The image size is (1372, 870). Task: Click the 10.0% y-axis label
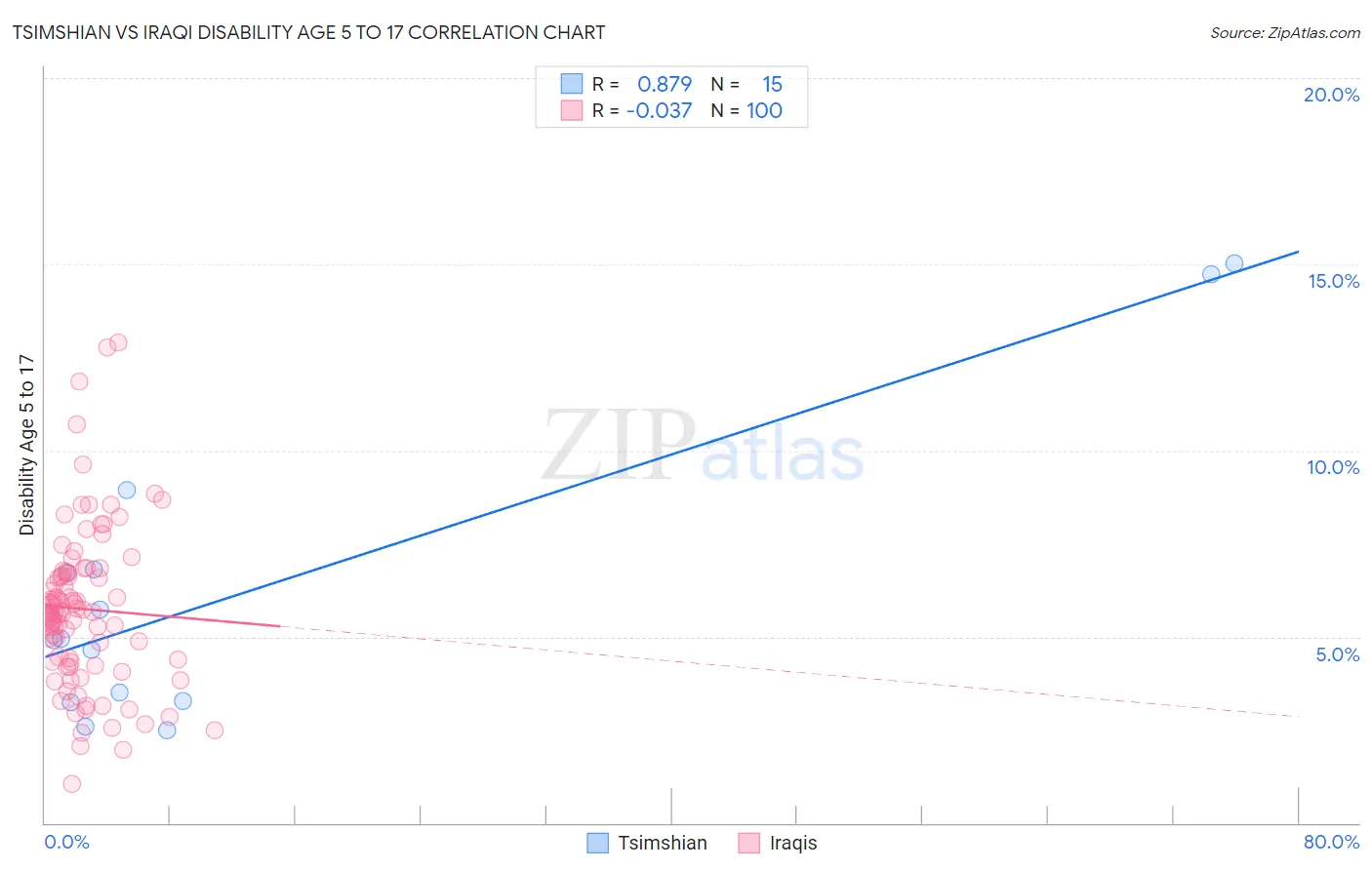[x=1333, y=467]
